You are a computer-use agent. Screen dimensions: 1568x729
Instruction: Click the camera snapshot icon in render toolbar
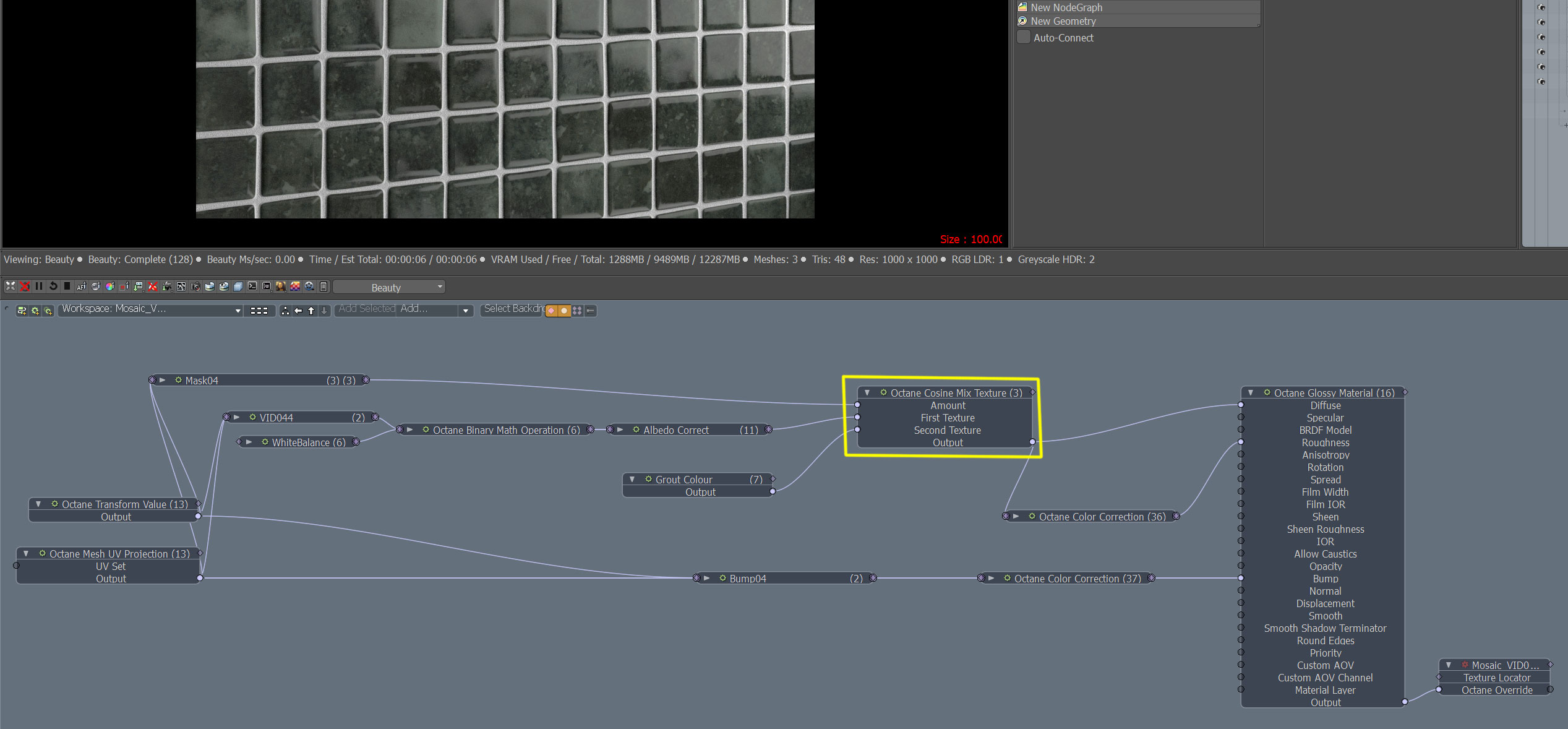coord(195,286)
